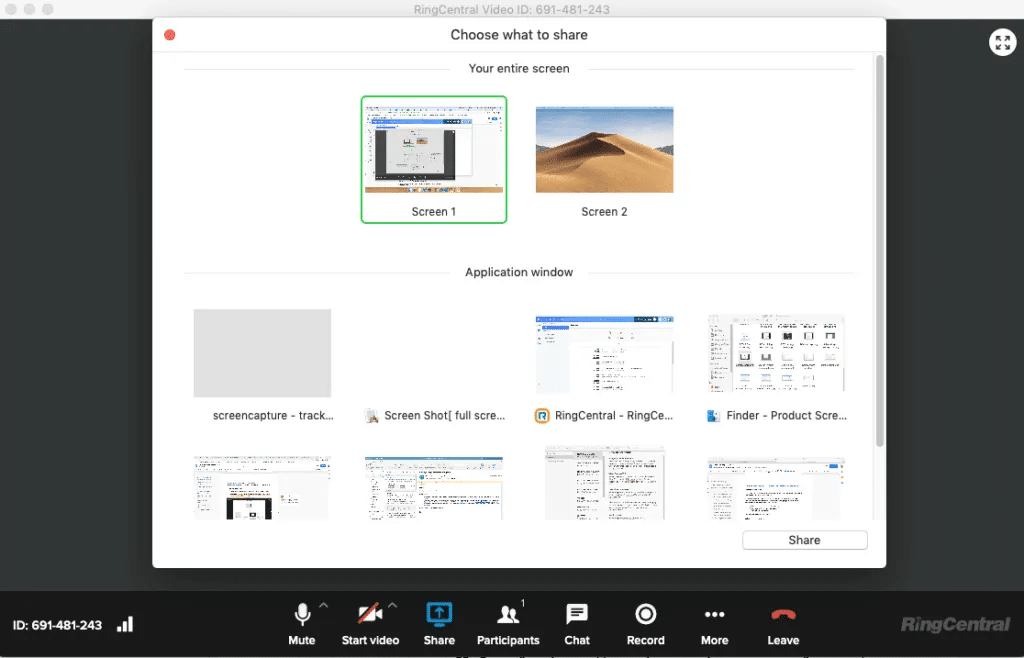This screenshot has width=1024, height=658.
Task: Click the Share screen toolbar icon
Action: coord(439,615)
